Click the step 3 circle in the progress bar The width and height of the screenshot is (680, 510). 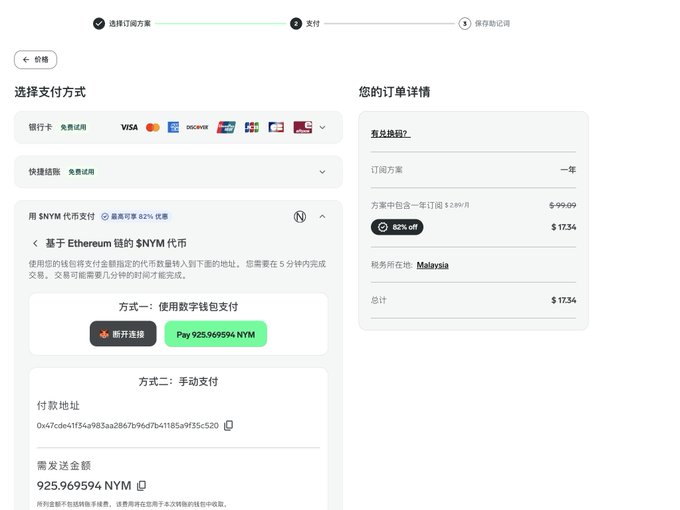click(464, 23)
